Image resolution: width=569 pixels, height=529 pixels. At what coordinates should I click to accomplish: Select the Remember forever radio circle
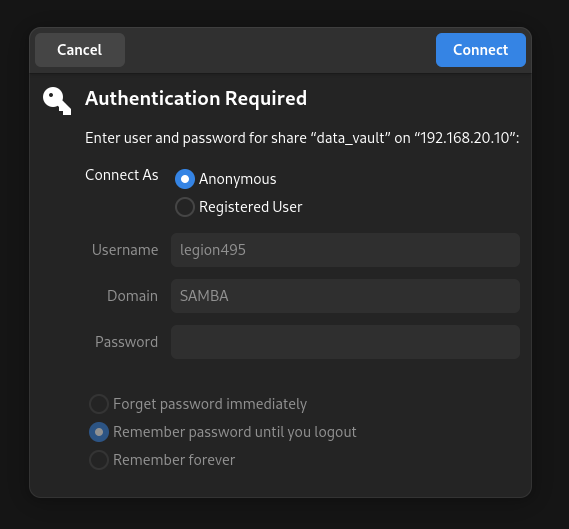click(99, 460)
